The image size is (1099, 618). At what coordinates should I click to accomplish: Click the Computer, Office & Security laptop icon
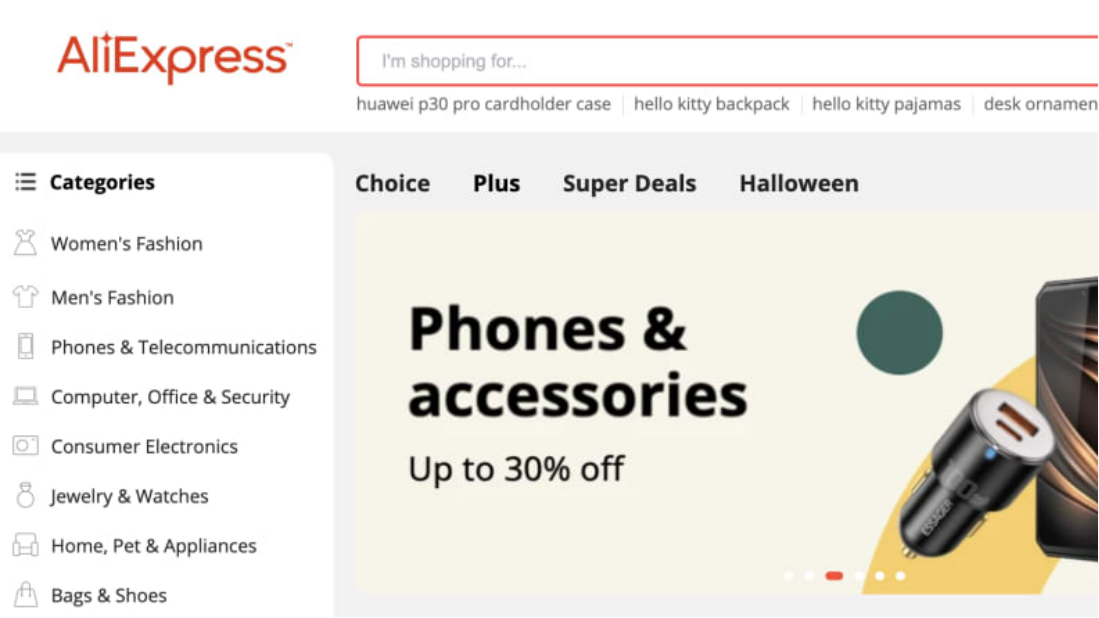click(x=25, y=397)
